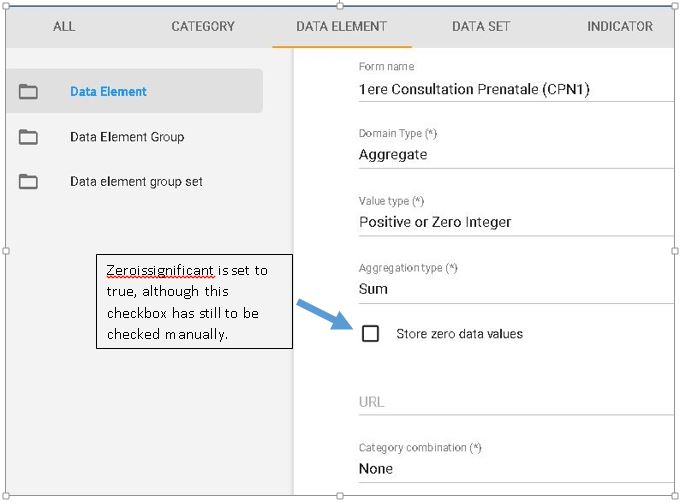Select the DATA ELEMENT tab
Viewport: 680px width, 503px height.
tap(341, 26)
